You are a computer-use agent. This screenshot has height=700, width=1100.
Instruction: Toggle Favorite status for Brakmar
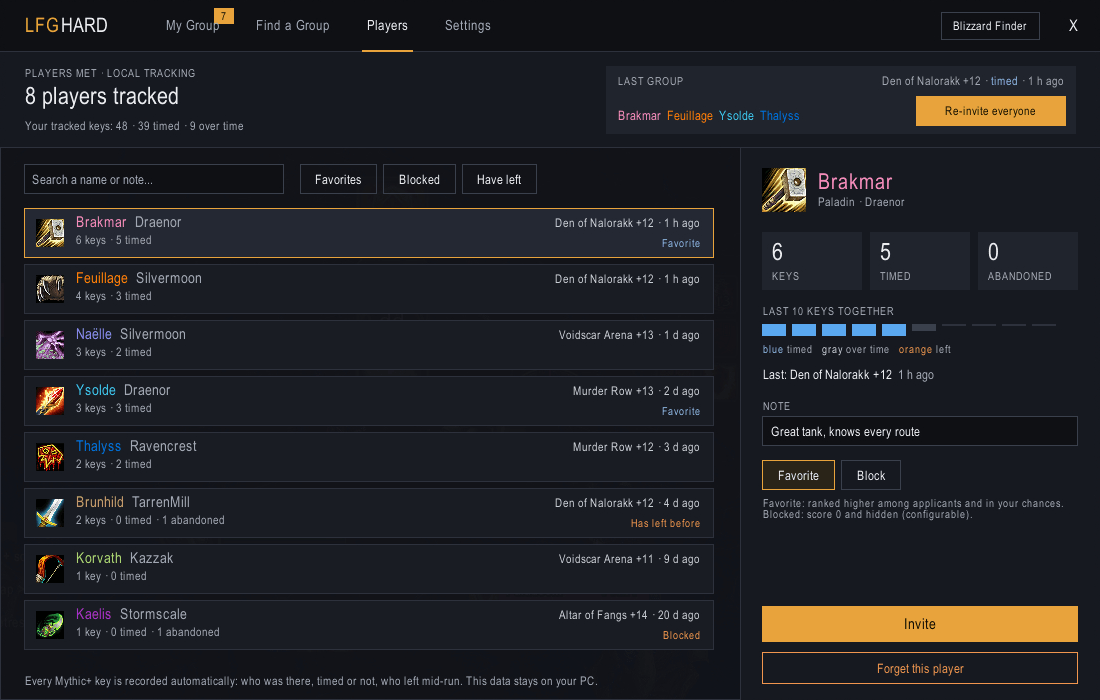(798, 476)
